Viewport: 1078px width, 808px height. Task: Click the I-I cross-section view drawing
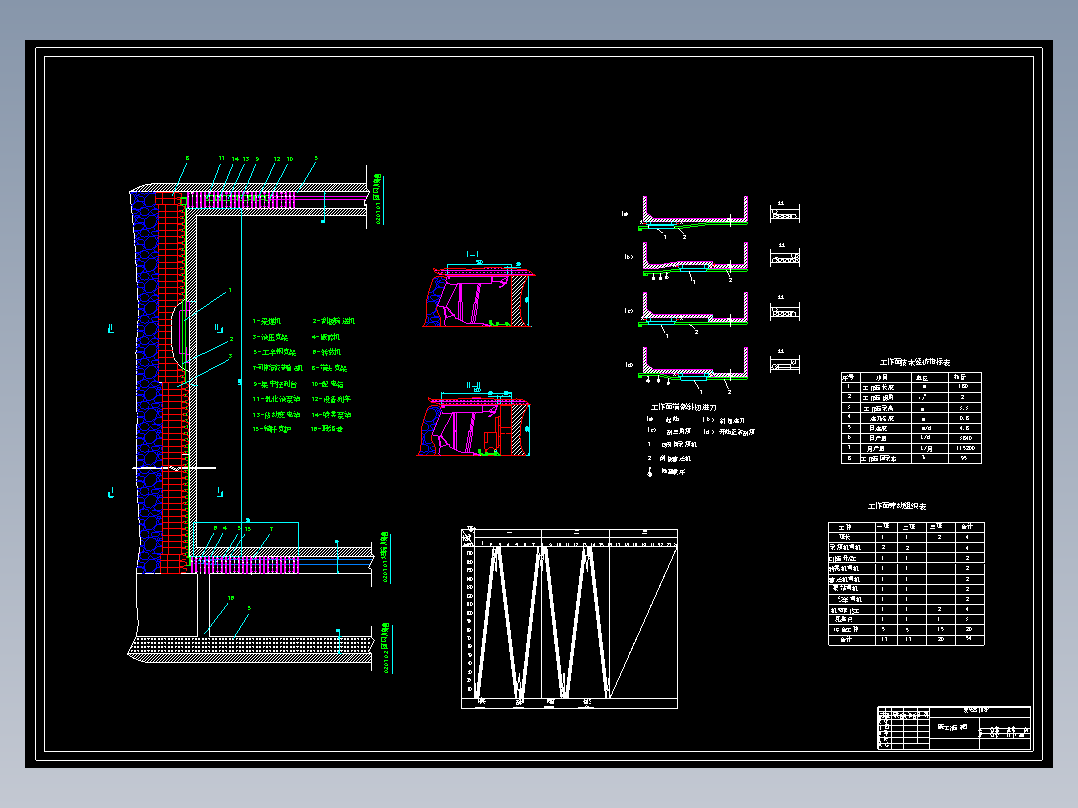tap(478, 295)
